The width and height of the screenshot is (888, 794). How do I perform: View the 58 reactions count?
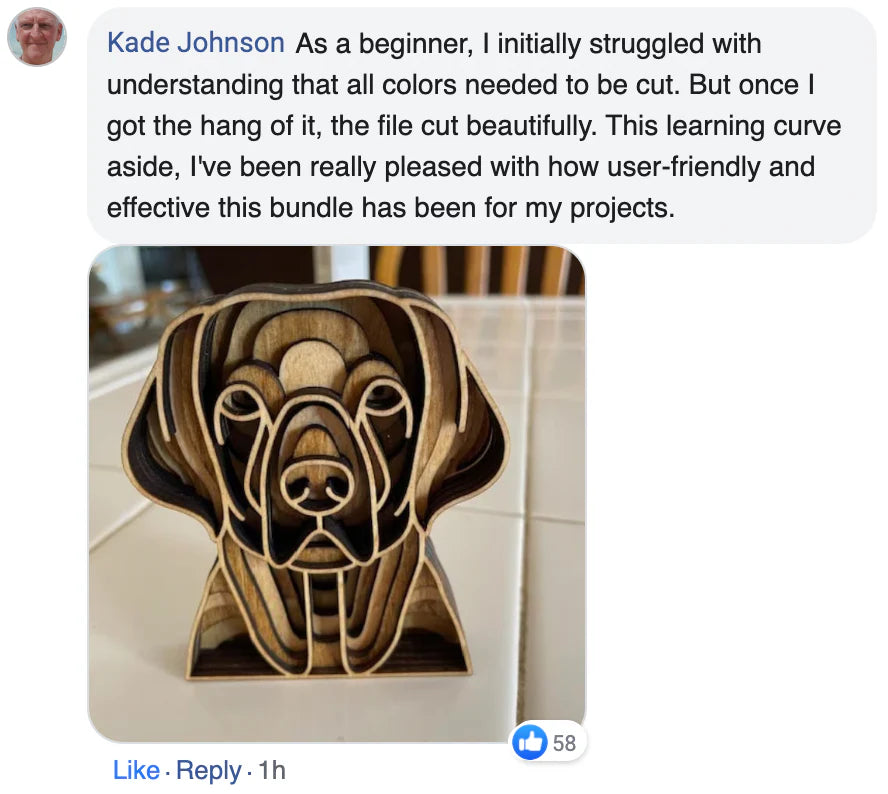(x=564, y=742)
